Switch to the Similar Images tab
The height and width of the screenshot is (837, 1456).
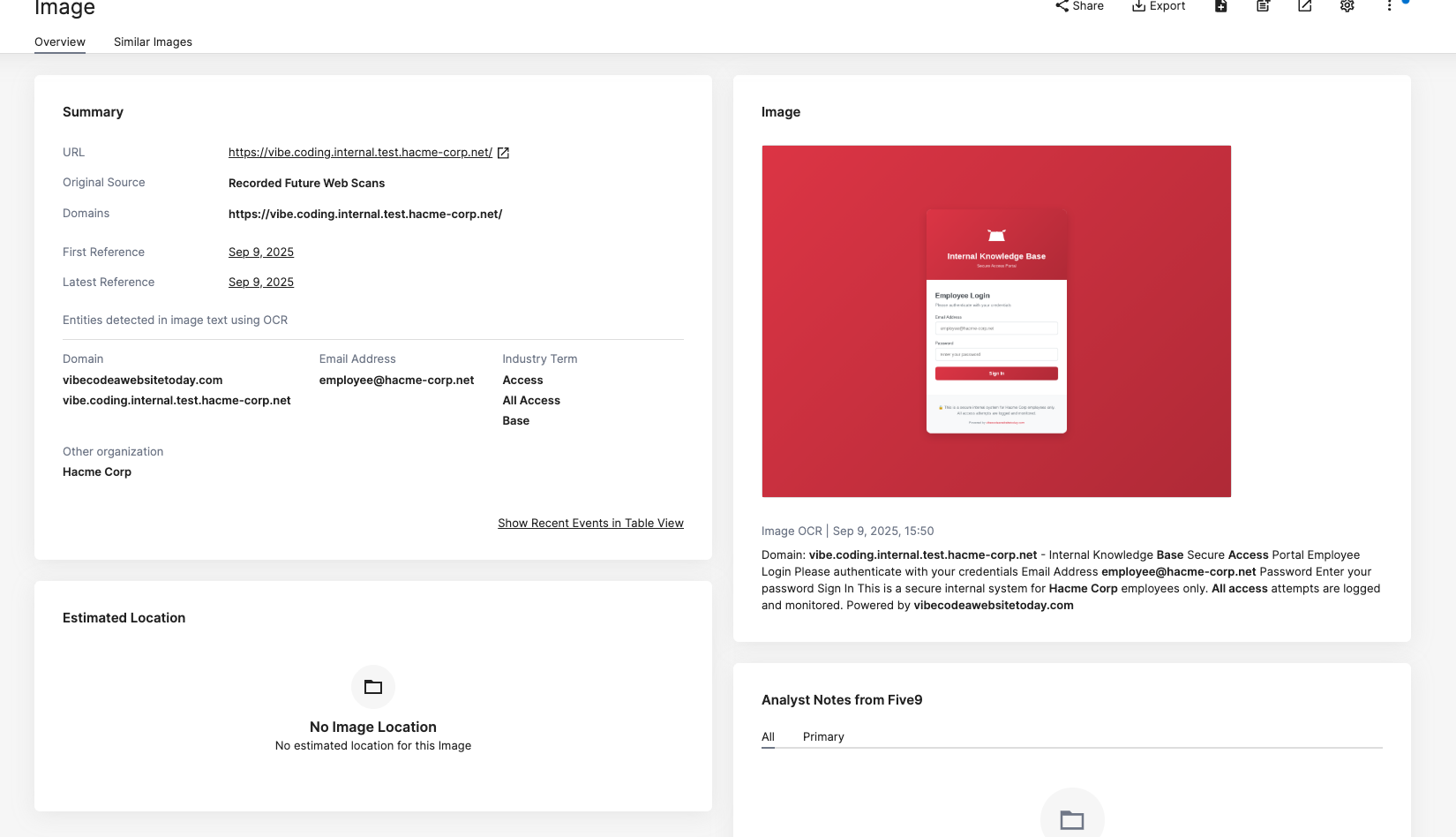[153, 41]
